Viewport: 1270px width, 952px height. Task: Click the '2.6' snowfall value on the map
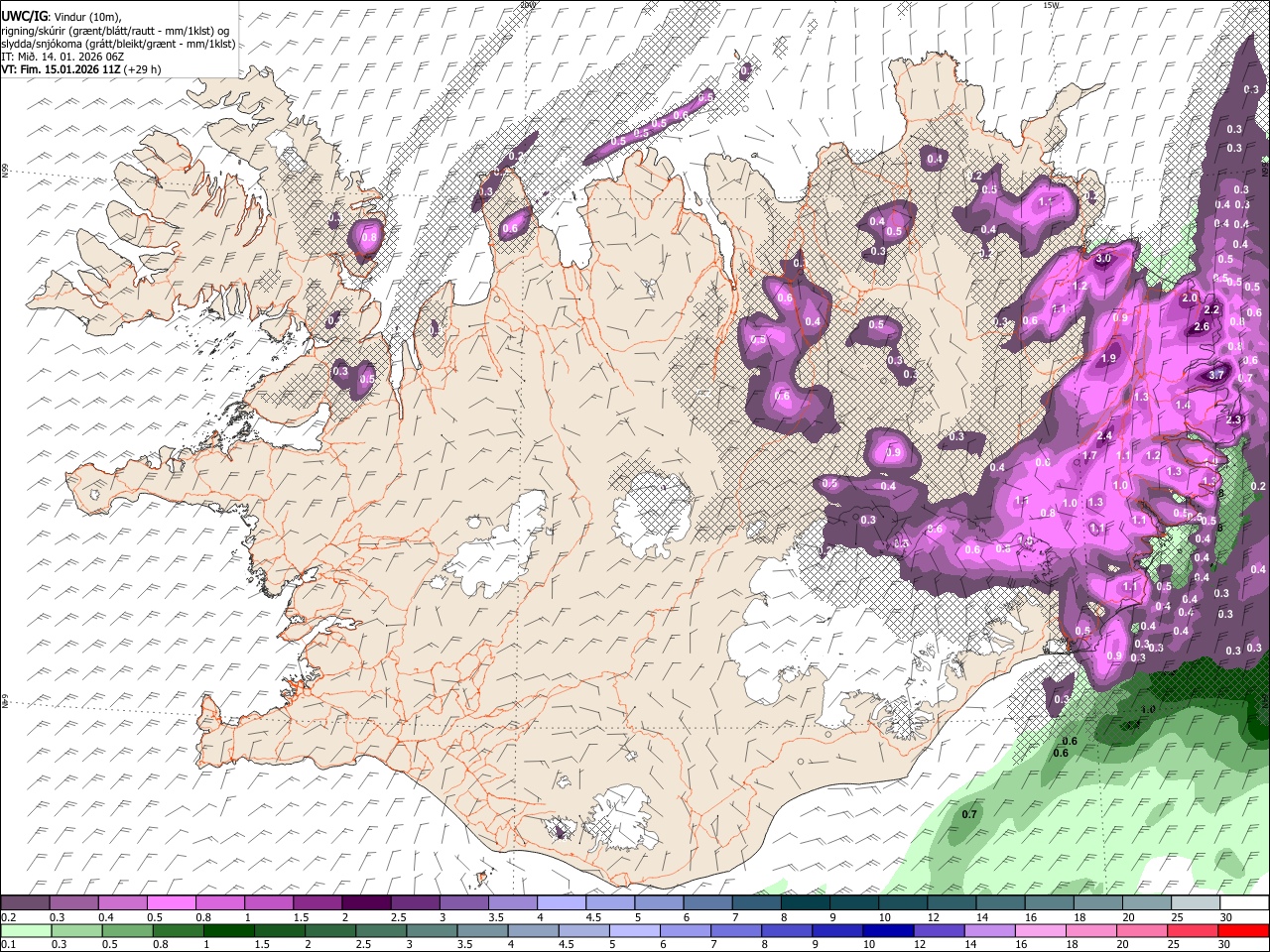click(x=1202, y=326)
